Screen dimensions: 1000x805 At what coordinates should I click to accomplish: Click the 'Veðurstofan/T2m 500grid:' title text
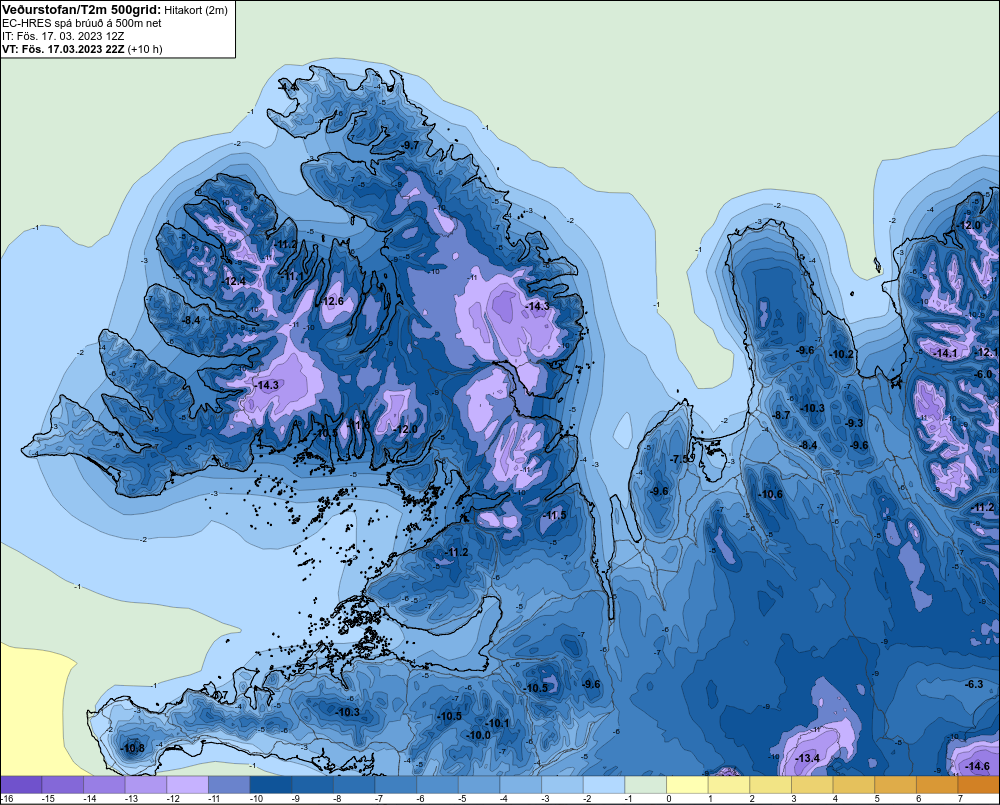pyautogui.click(x=82, y=10)
